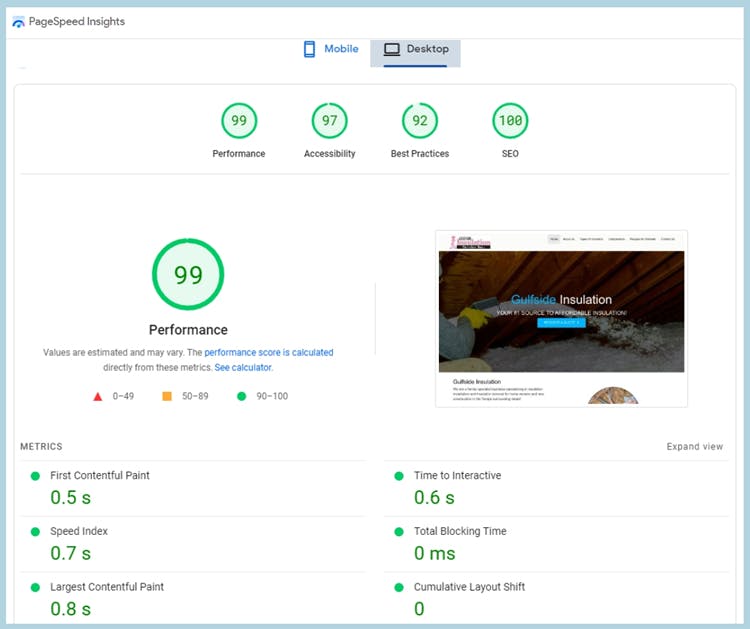
Task: Click the mobile phone icon
Action: coord(310,49)
